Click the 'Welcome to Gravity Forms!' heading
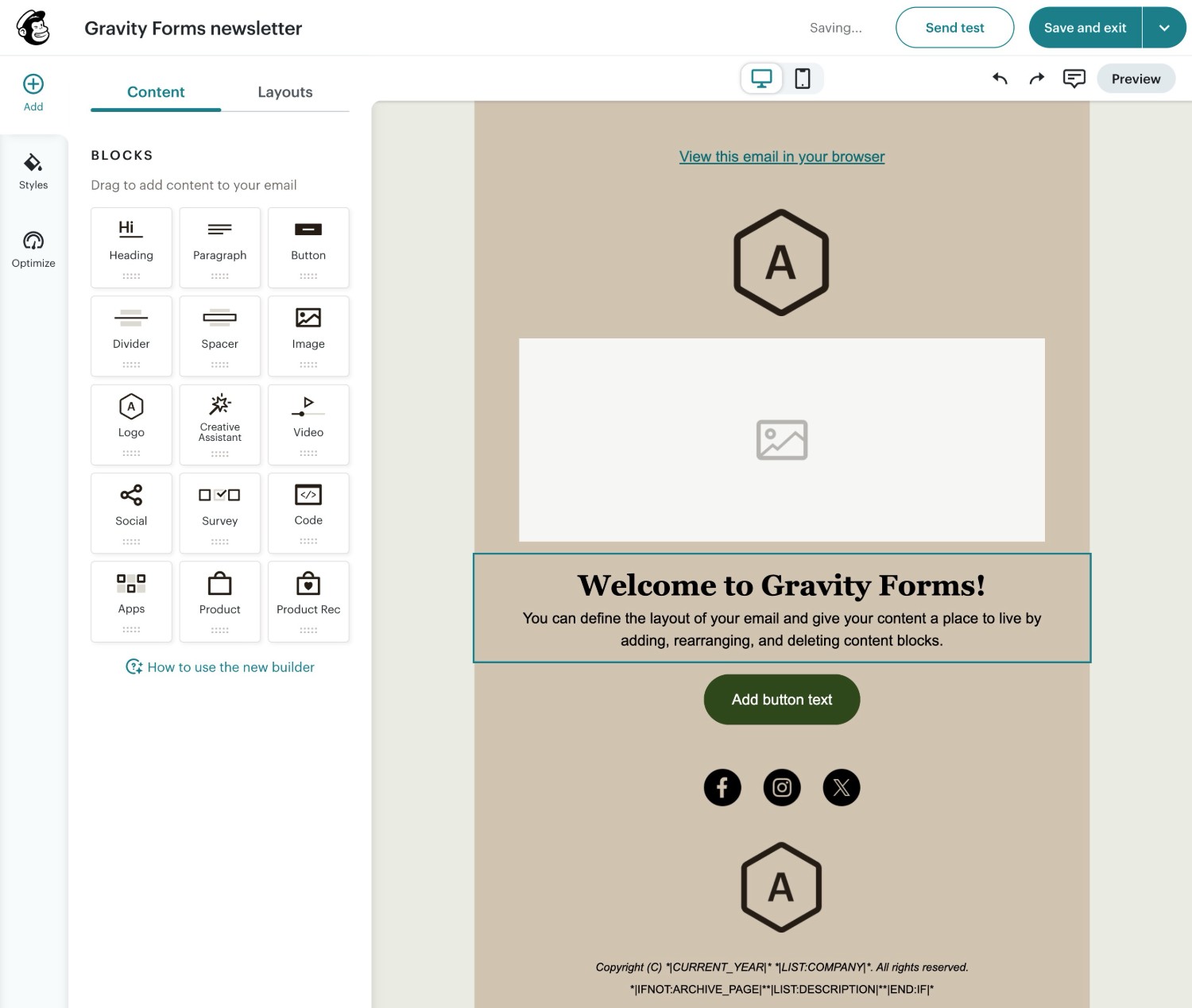1192x1008 pixels. (782, 585)
